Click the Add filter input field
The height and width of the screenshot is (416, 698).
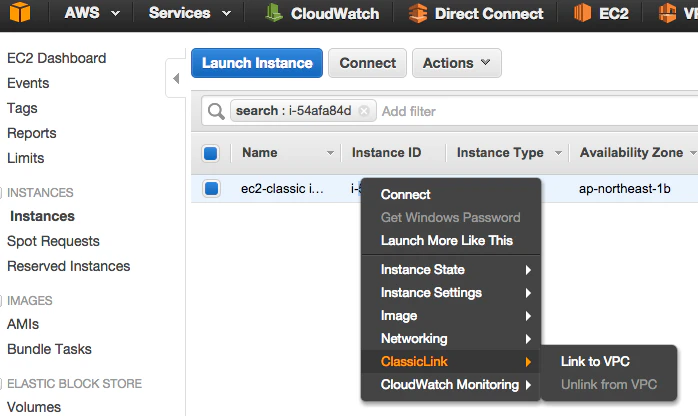pos(409,111)
